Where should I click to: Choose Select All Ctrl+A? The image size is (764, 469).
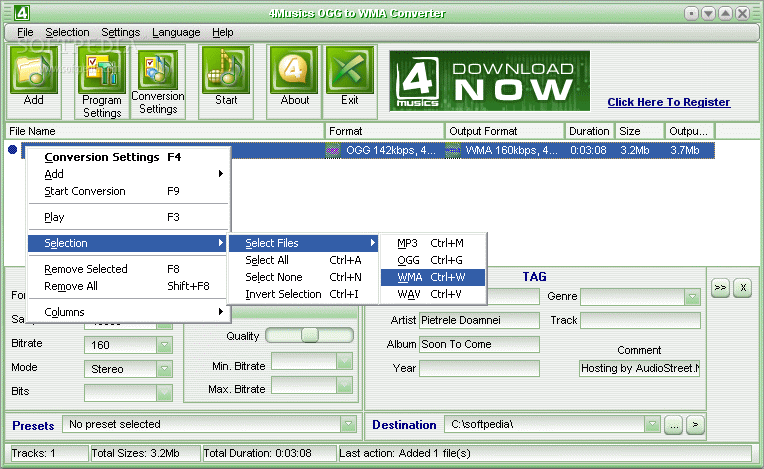point(303,260)
